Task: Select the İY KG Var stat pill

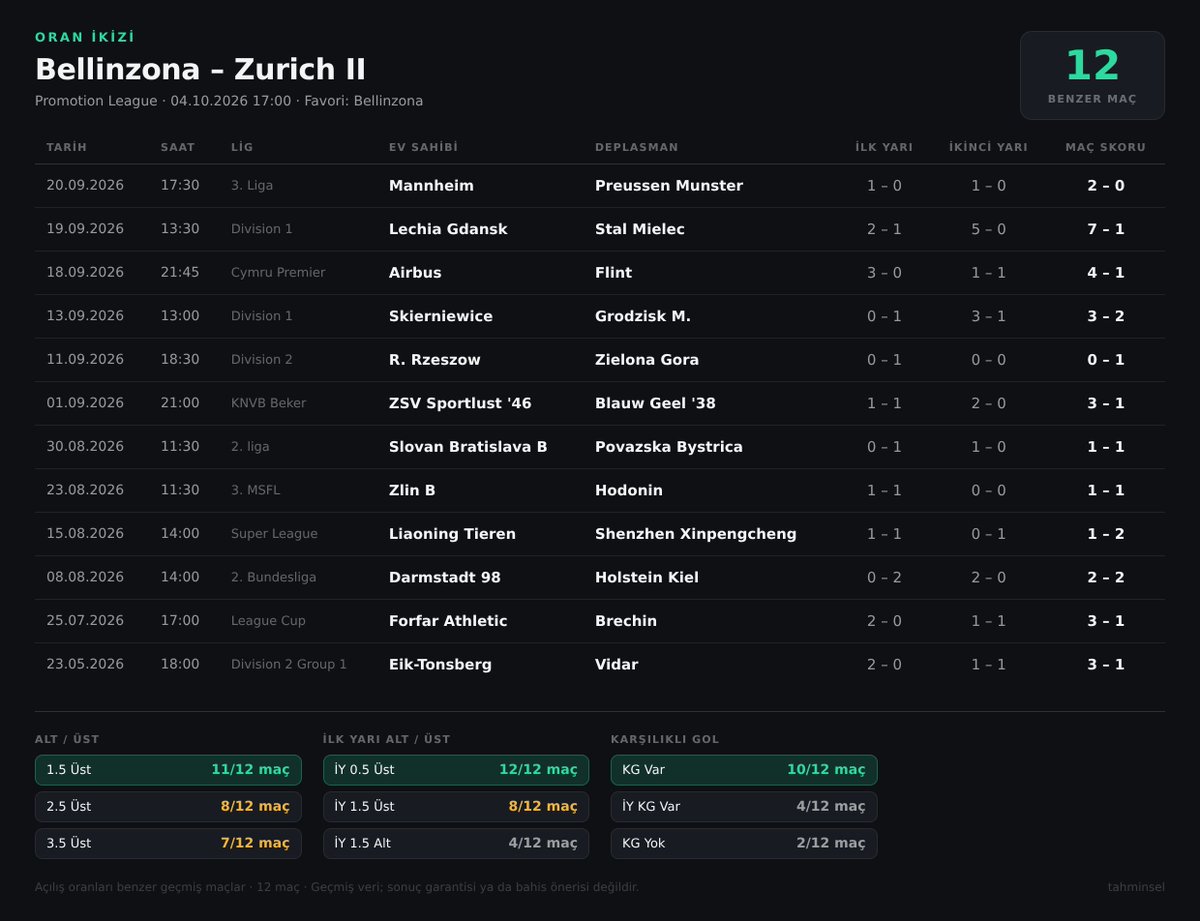Action: (744, 806)
